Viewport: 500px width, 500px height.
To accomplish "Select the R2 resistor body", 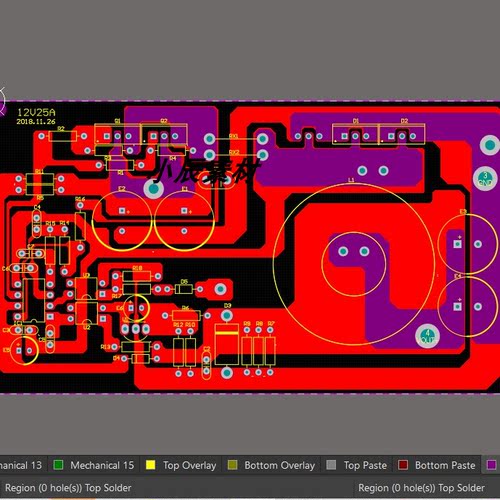I will coord(63,136).
